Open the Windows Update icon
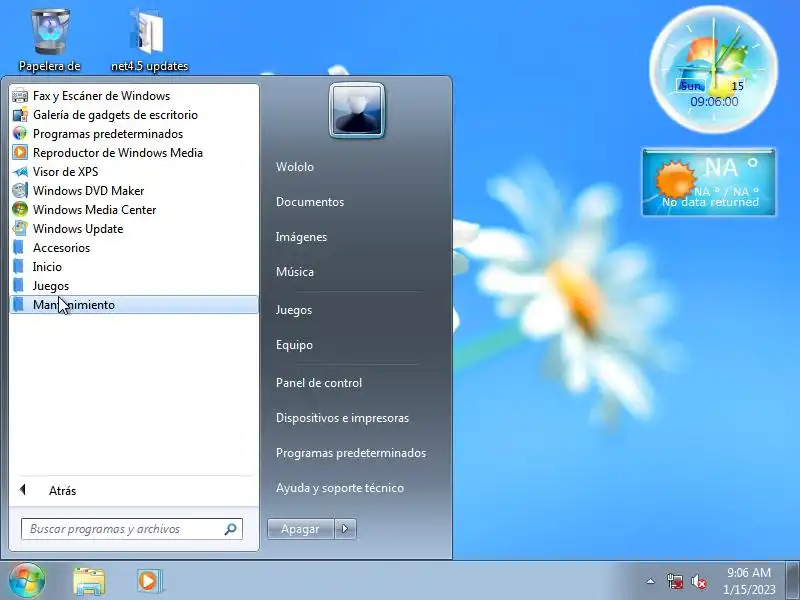 (x=20, y=229)
